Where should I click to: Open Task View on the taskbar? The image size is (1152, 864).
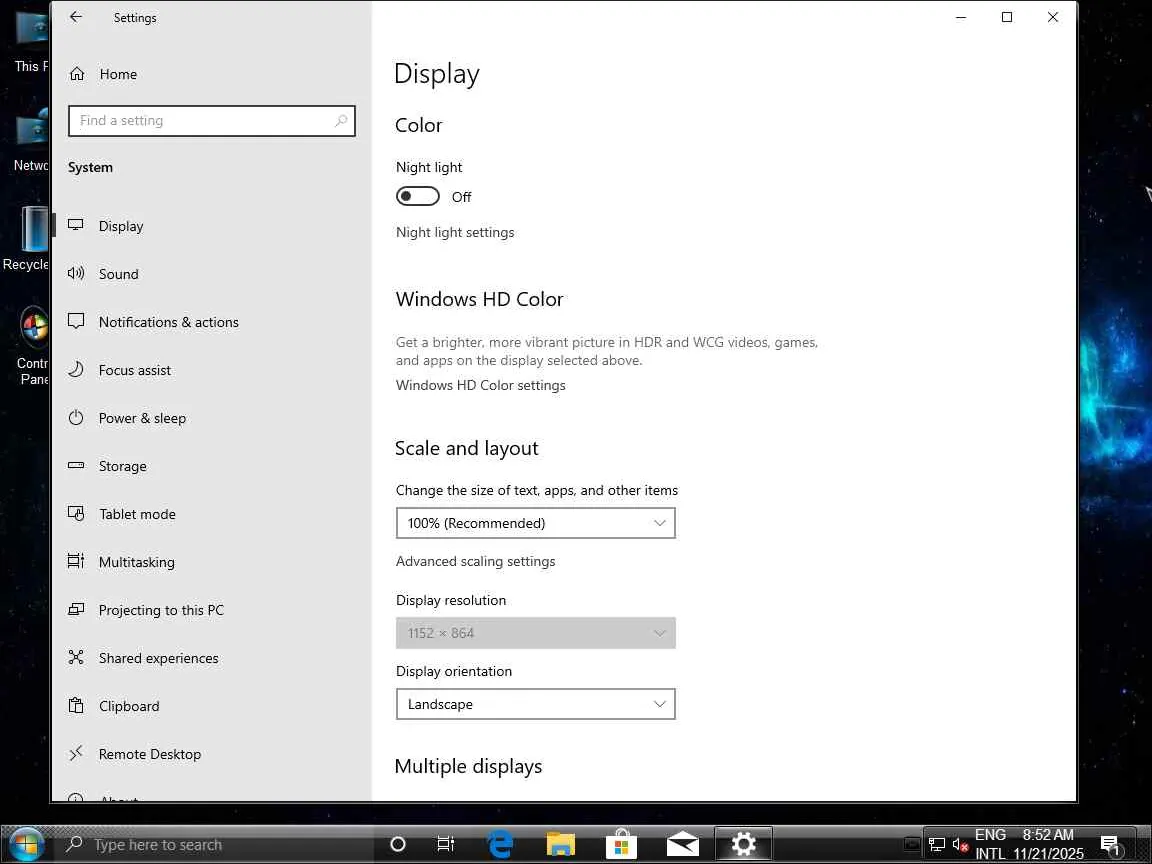[445, 844]
